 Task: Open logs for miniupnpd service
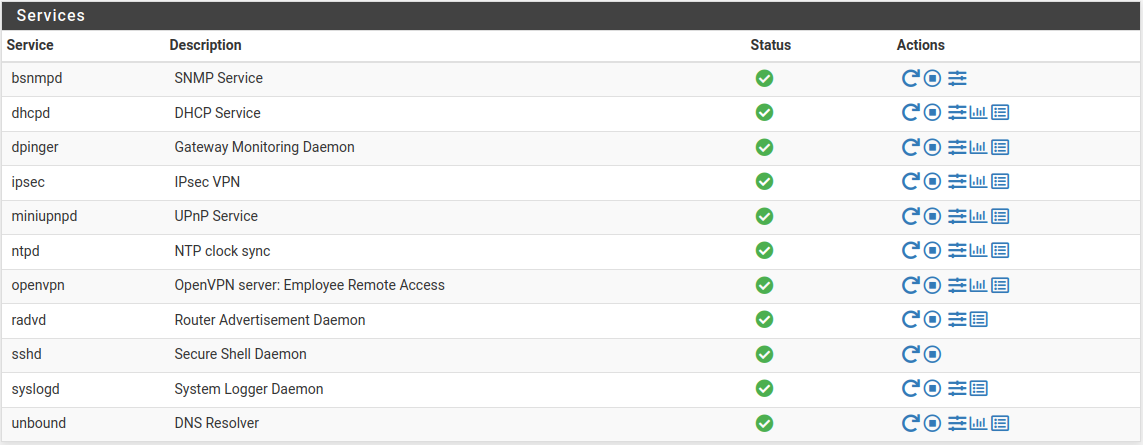click(x=1000, y=216)
